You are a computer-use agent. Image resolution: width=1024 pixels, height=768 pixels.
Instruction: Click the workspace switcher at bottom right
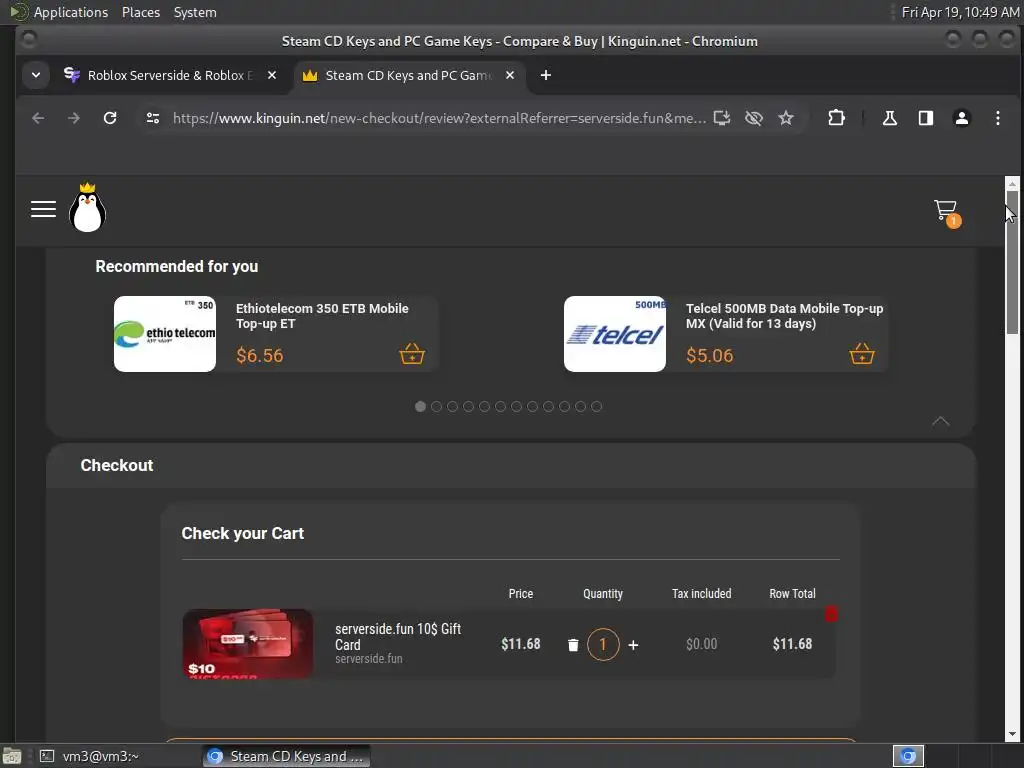(x=908, y=756)
